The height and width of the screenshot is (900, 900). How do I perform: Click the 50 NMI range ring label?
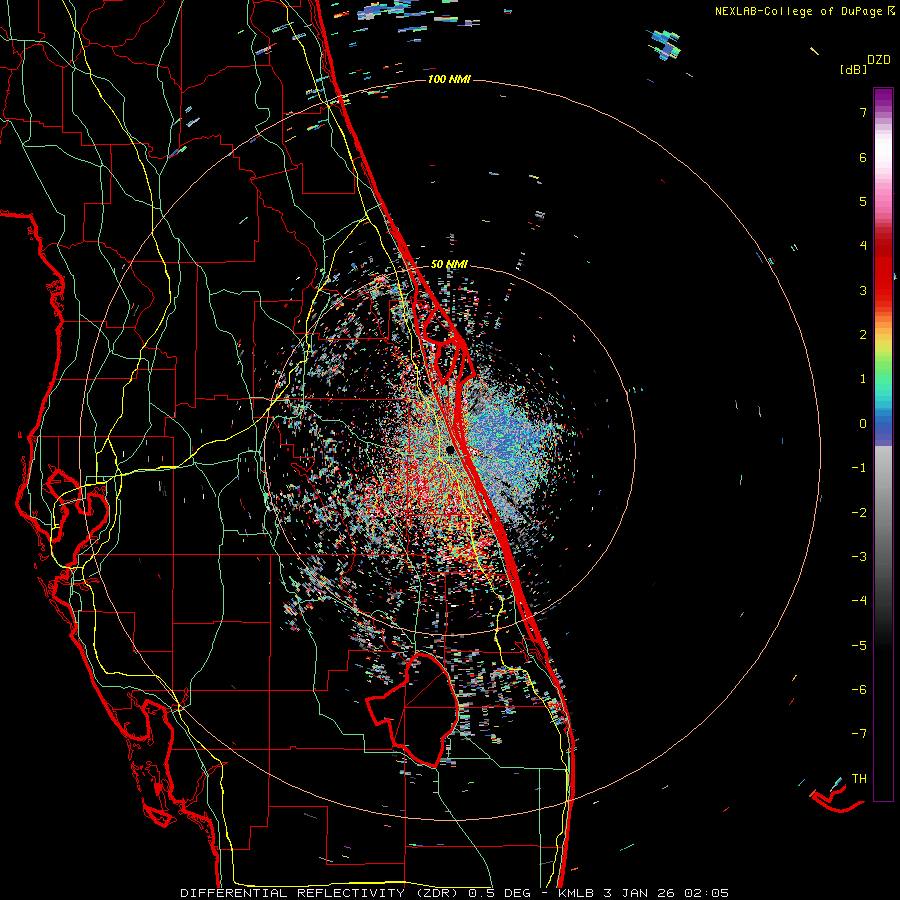click(449, 264)
